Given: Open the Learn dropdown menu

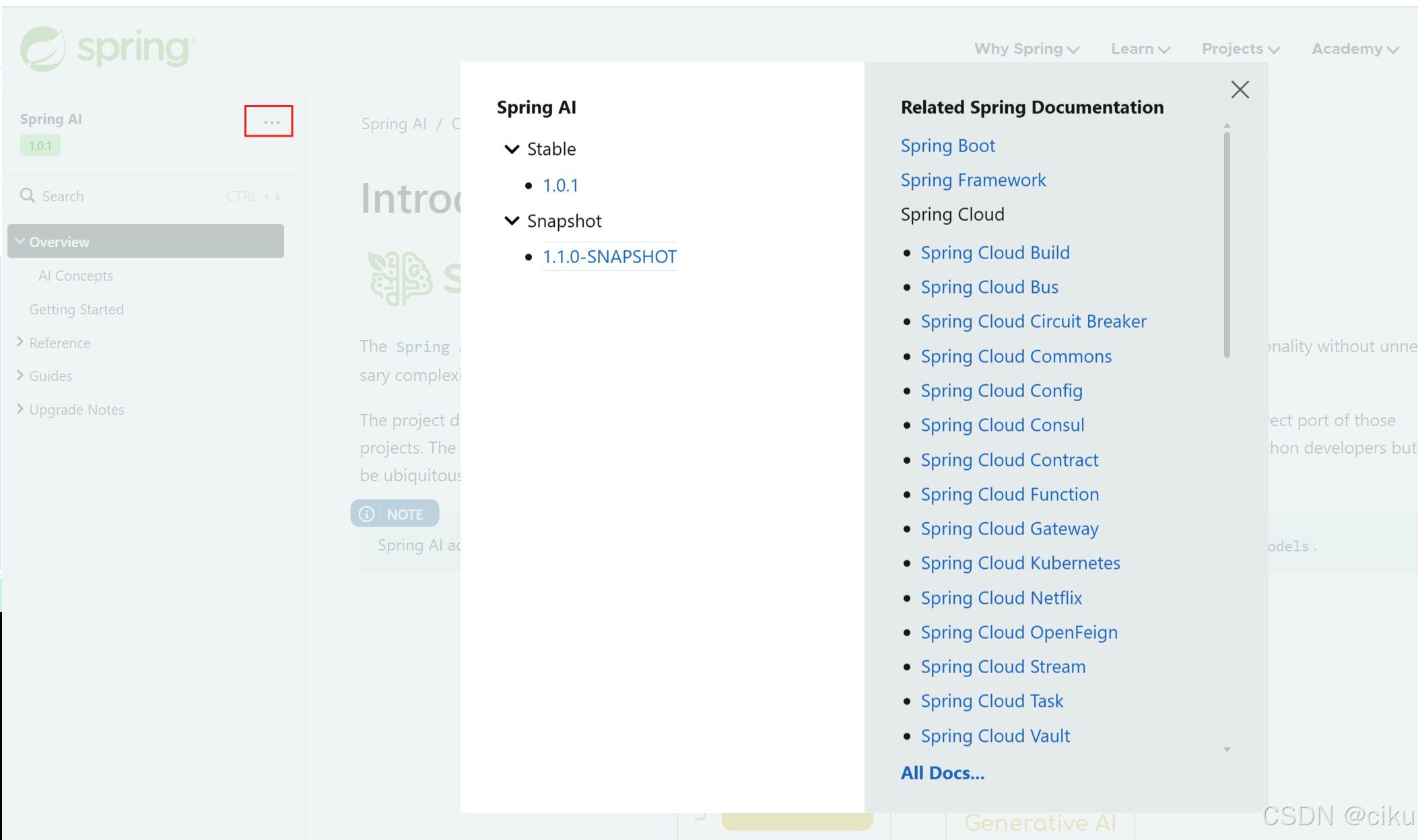Looking at the screenshot, I should pos(1141,48).
